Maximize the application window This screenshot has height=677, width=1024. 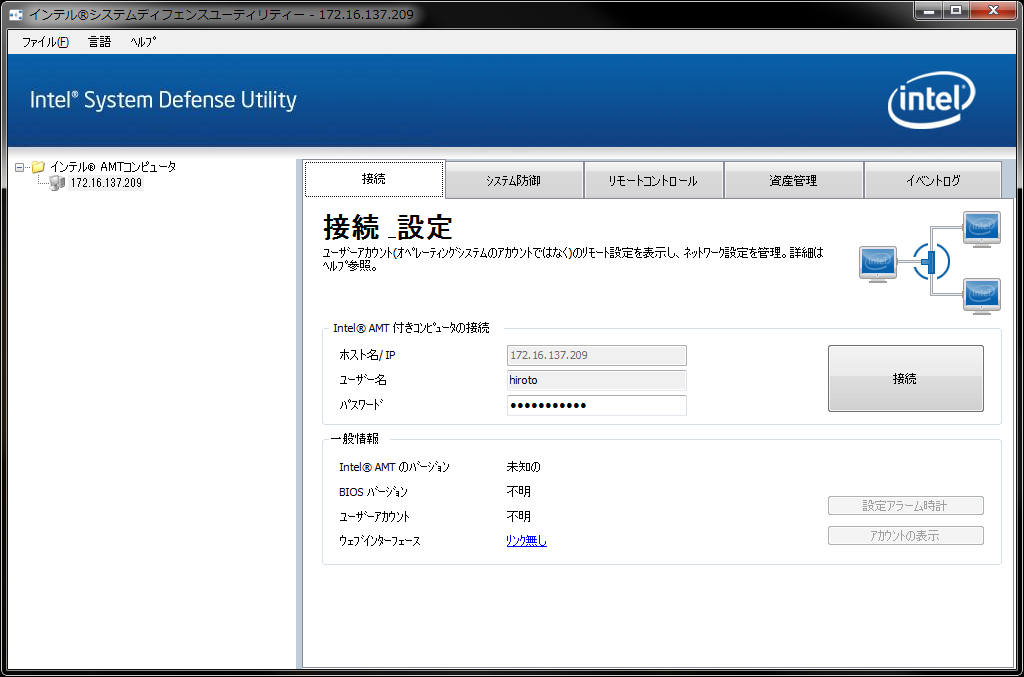pos(956,10)
